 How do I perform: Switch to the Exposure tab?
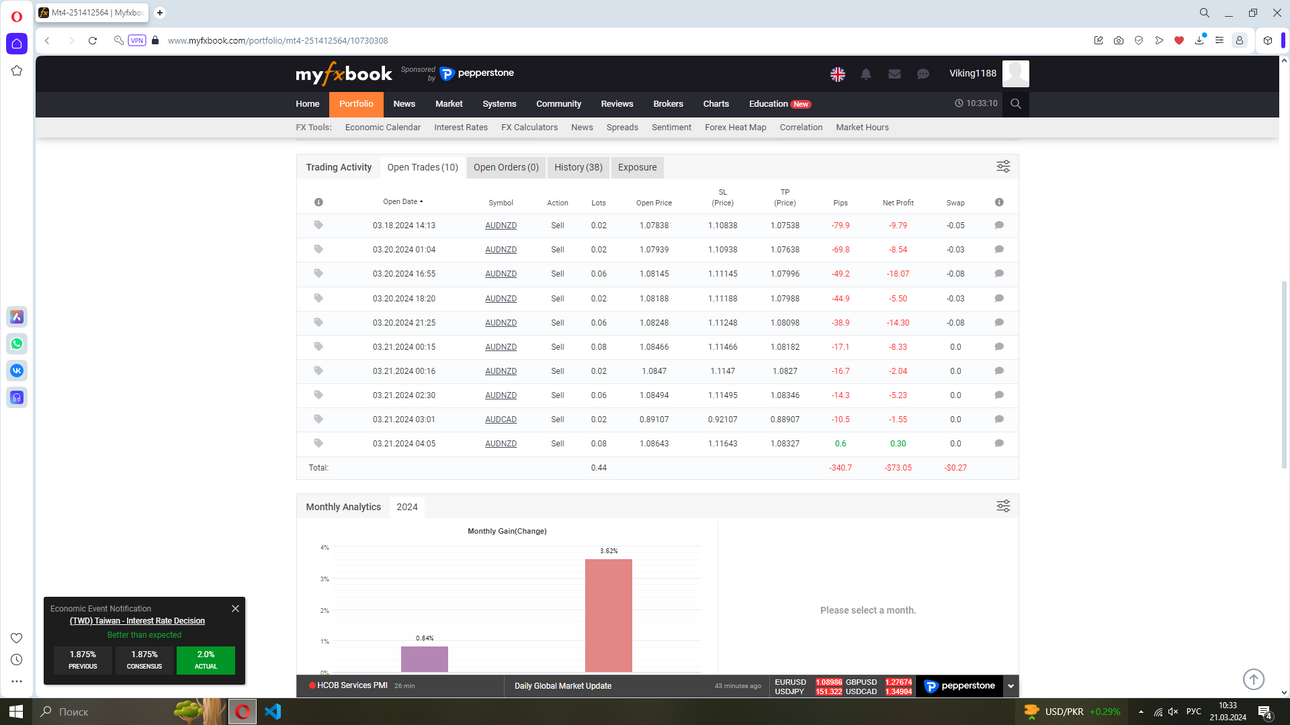637,167
